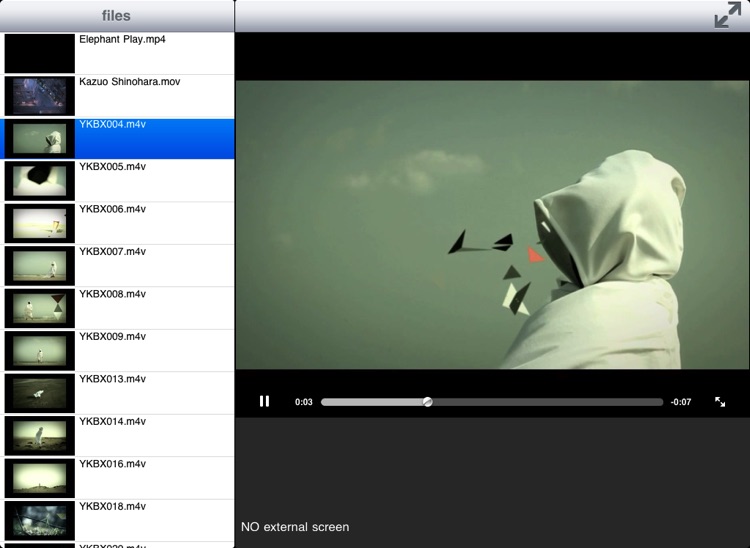Click the Elephant Play.mp4 black thumbnail
The height and width of the screenshot is (548, 750).
(x=40, y=53)
